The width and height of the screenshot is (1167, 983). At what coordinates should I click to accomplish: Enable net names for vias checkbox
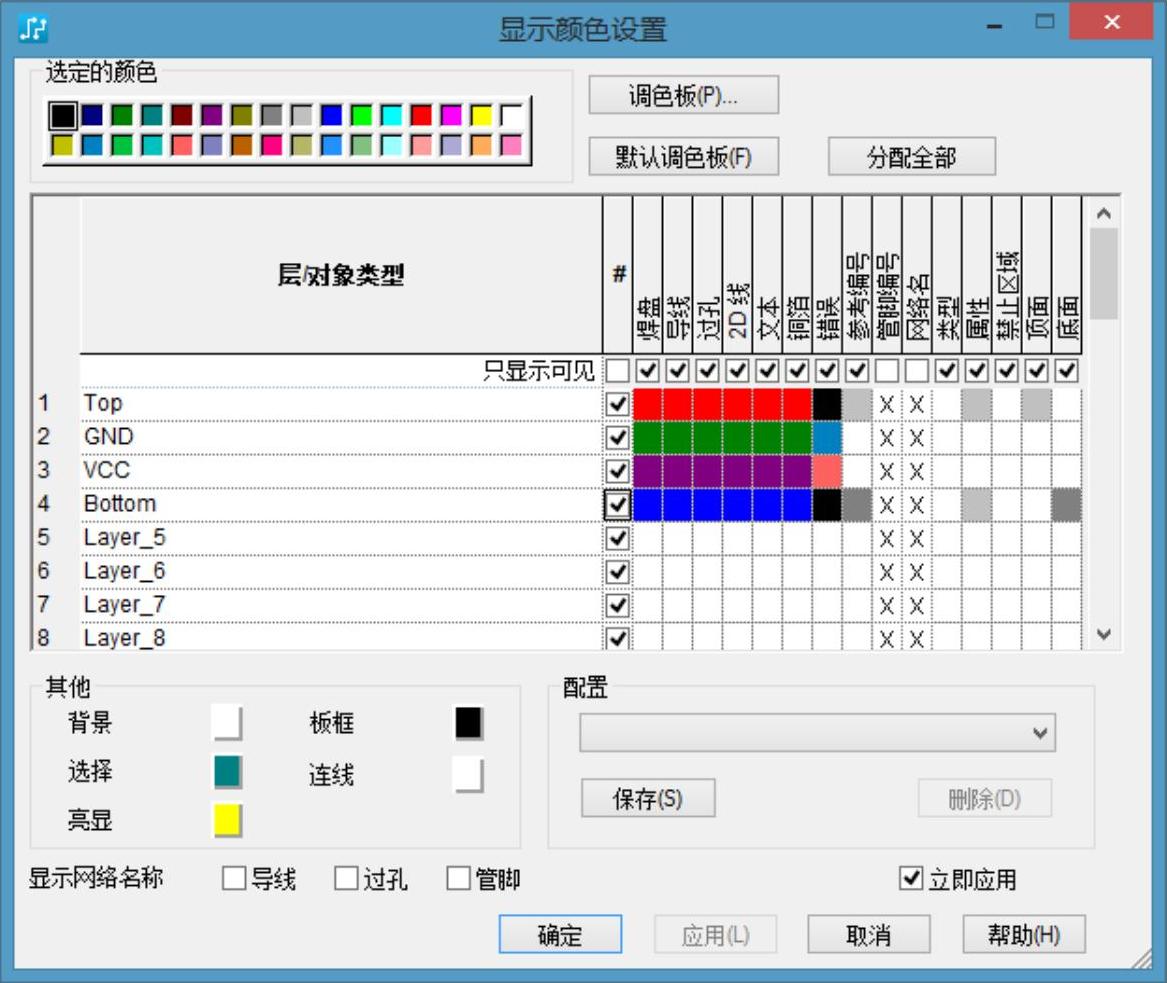click(346, 879)
